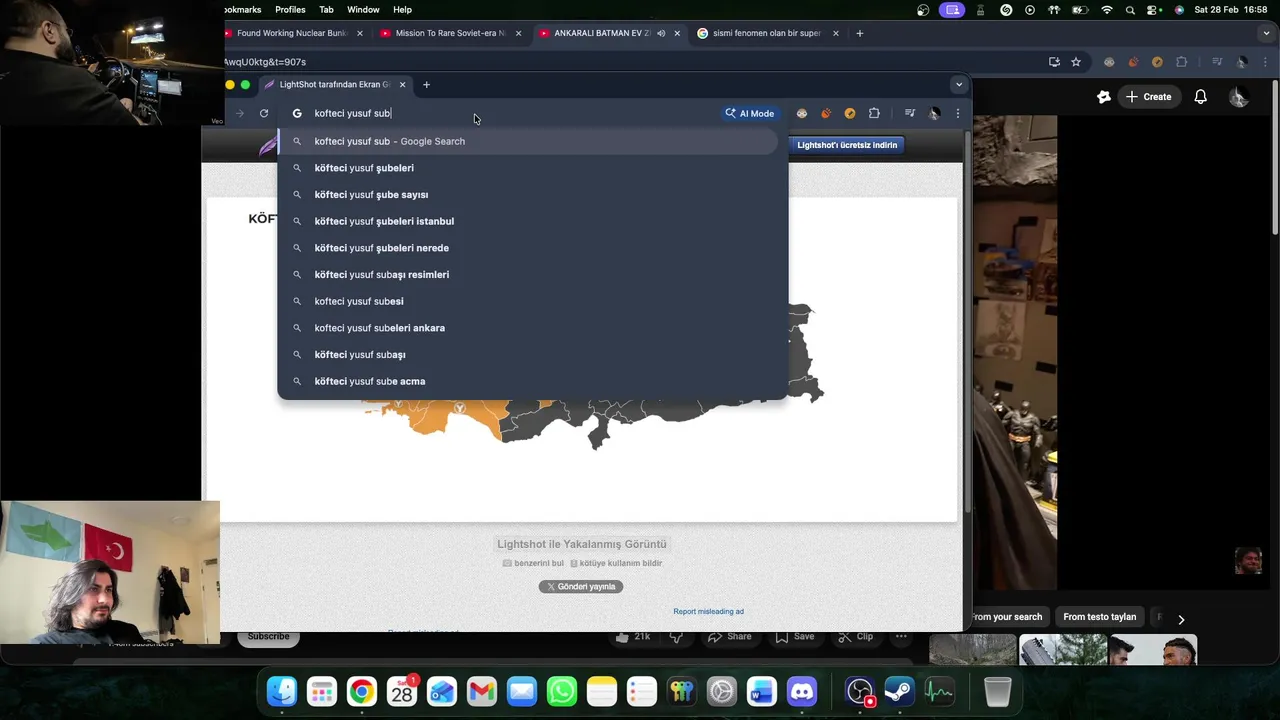Screen dimensions: 1280x720
Task: Expand the tab search dropdown in the front window
Action: coord(958,84)
